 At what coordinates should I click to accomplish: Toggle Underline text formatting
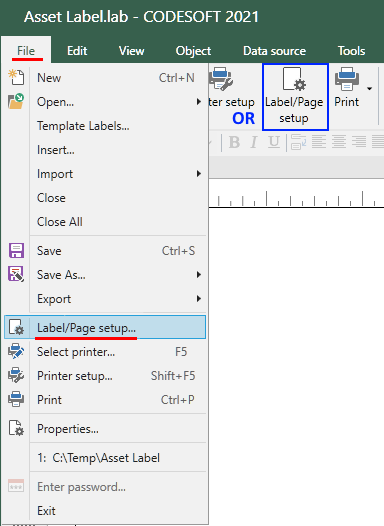(x=274, y=142)
